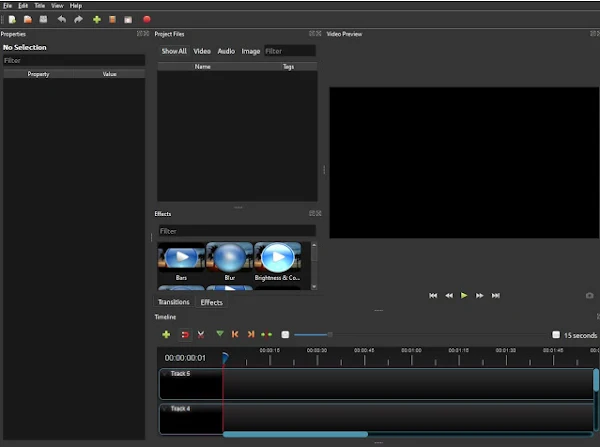Undo the last action
Viewport: 600px width, 447px height.
pos(62,19)
